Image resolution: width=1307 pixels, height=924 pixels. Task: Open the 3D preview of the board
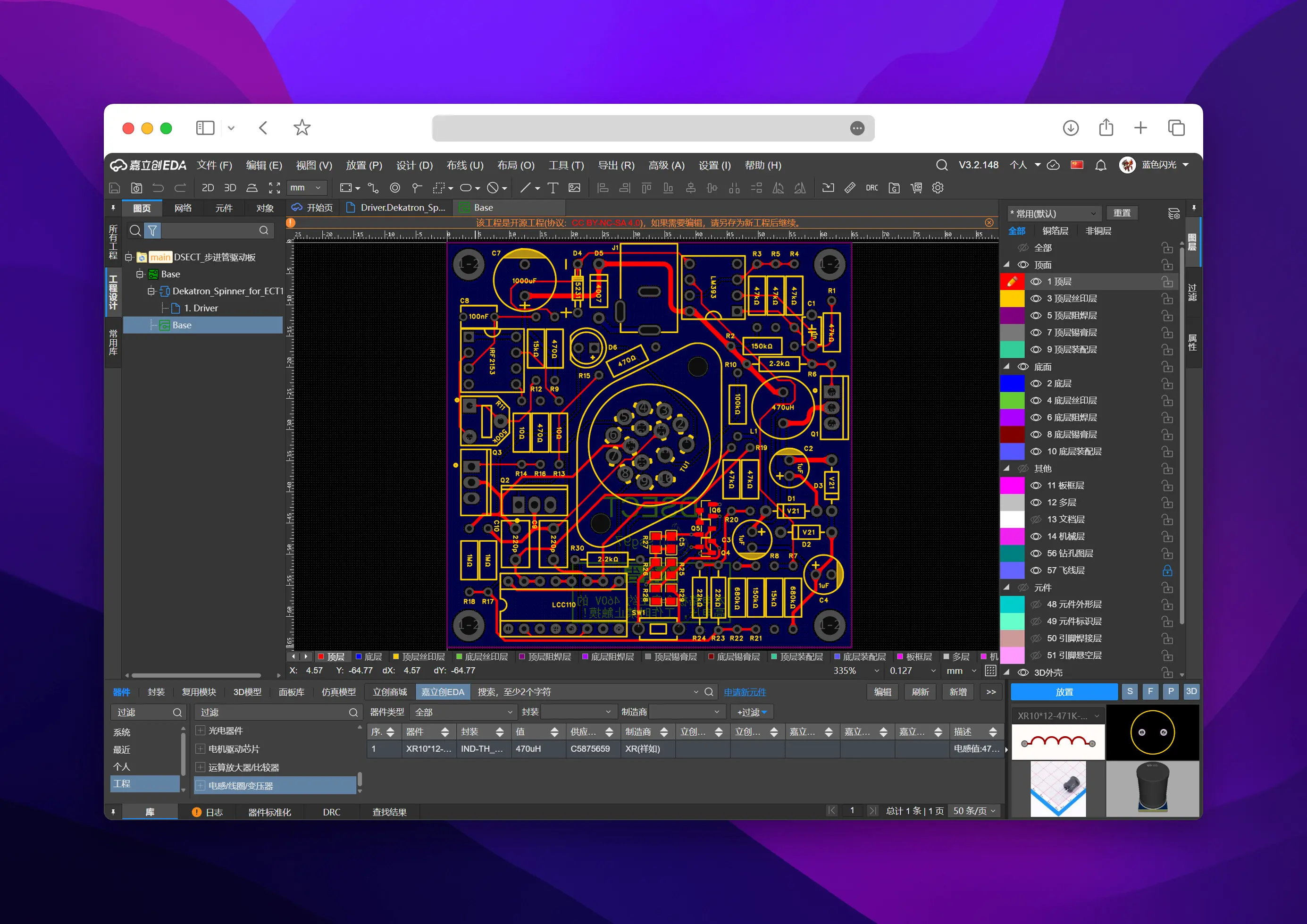point(230,188)
